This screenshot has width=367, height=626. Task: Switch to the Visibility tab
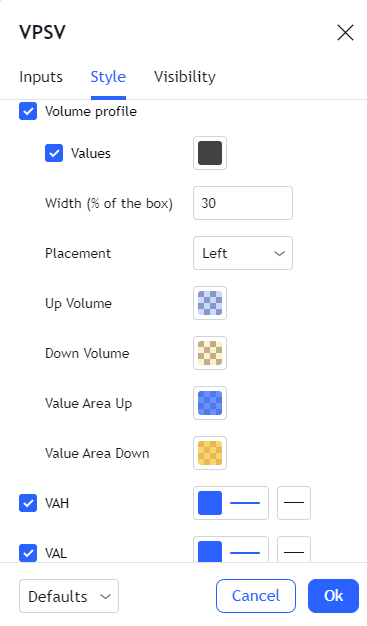(x=185, y=77)
